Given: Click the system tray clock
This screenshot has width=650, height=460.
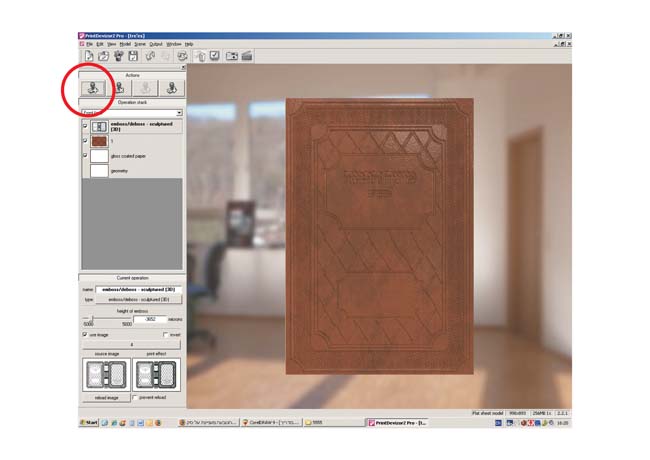Looking at the screenshot, I should click(x=563, y=423).
